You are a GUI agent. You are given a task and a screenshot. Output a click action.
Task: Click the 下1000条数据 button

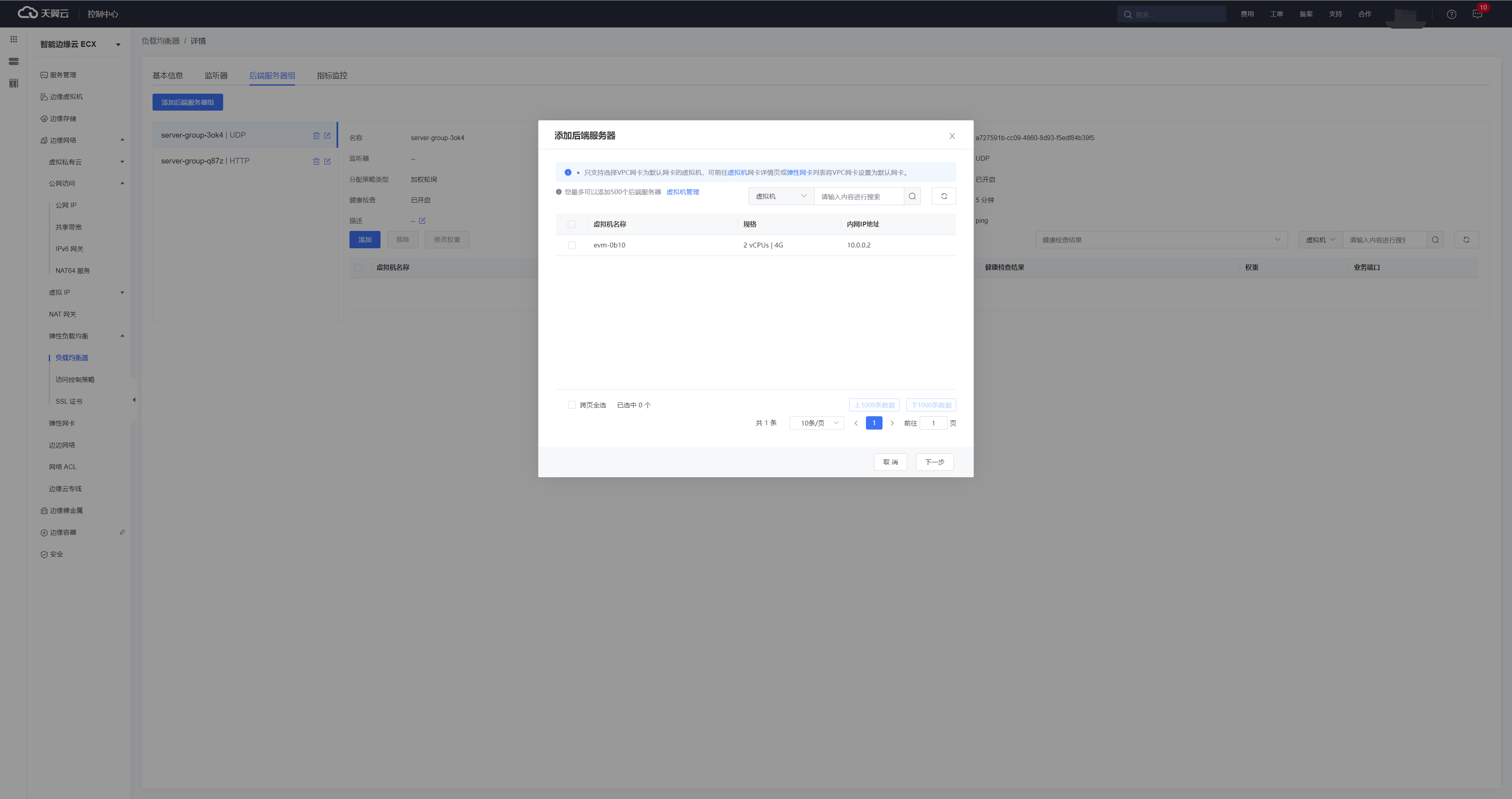click(931, 405)
